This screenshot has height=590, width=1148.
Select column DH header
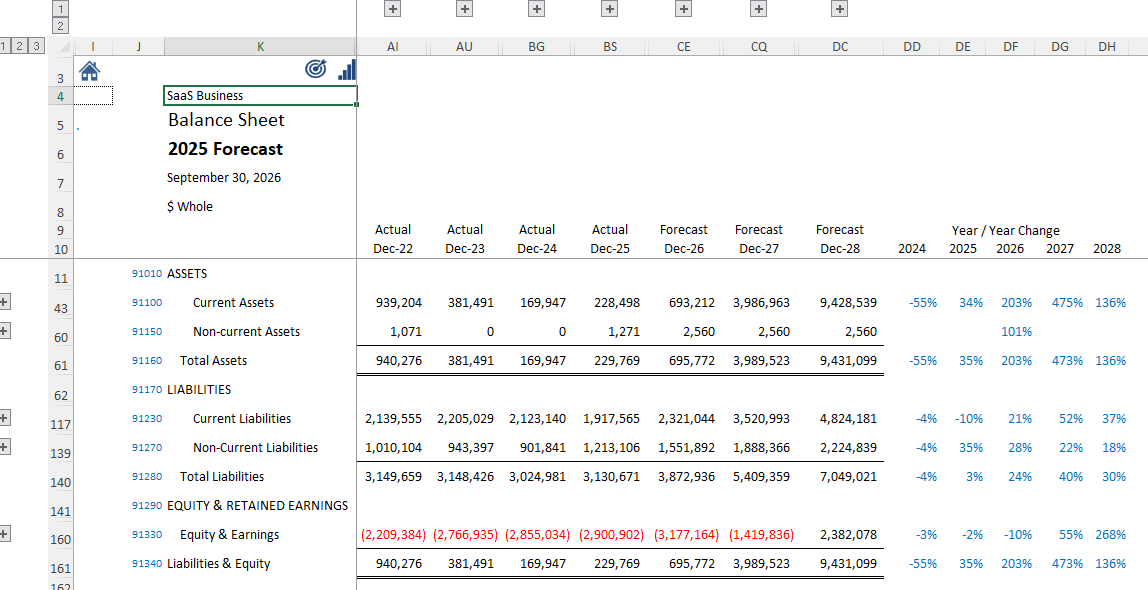pyautogui.click(x=1107, y=47)
